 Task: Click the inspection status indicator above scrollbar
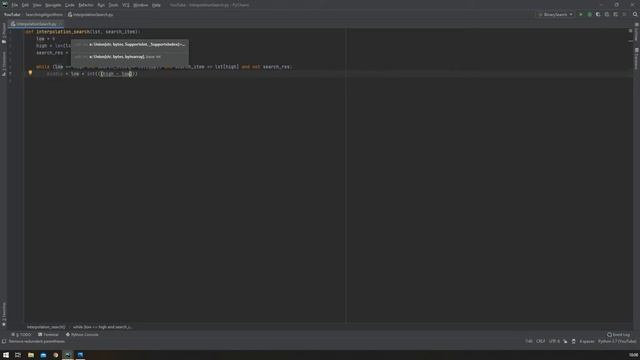click(x=631, y=31)
